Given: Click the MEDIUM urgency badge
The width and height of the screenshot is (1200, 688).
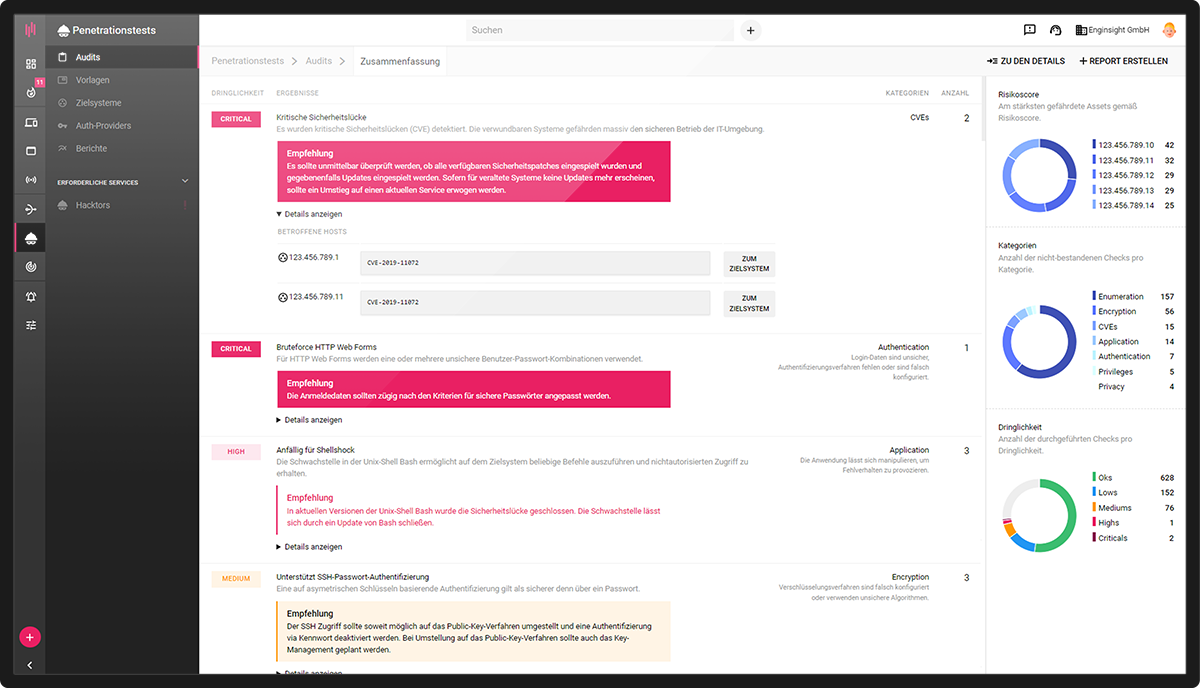Looking at the screenshot, I should [236, 579].
